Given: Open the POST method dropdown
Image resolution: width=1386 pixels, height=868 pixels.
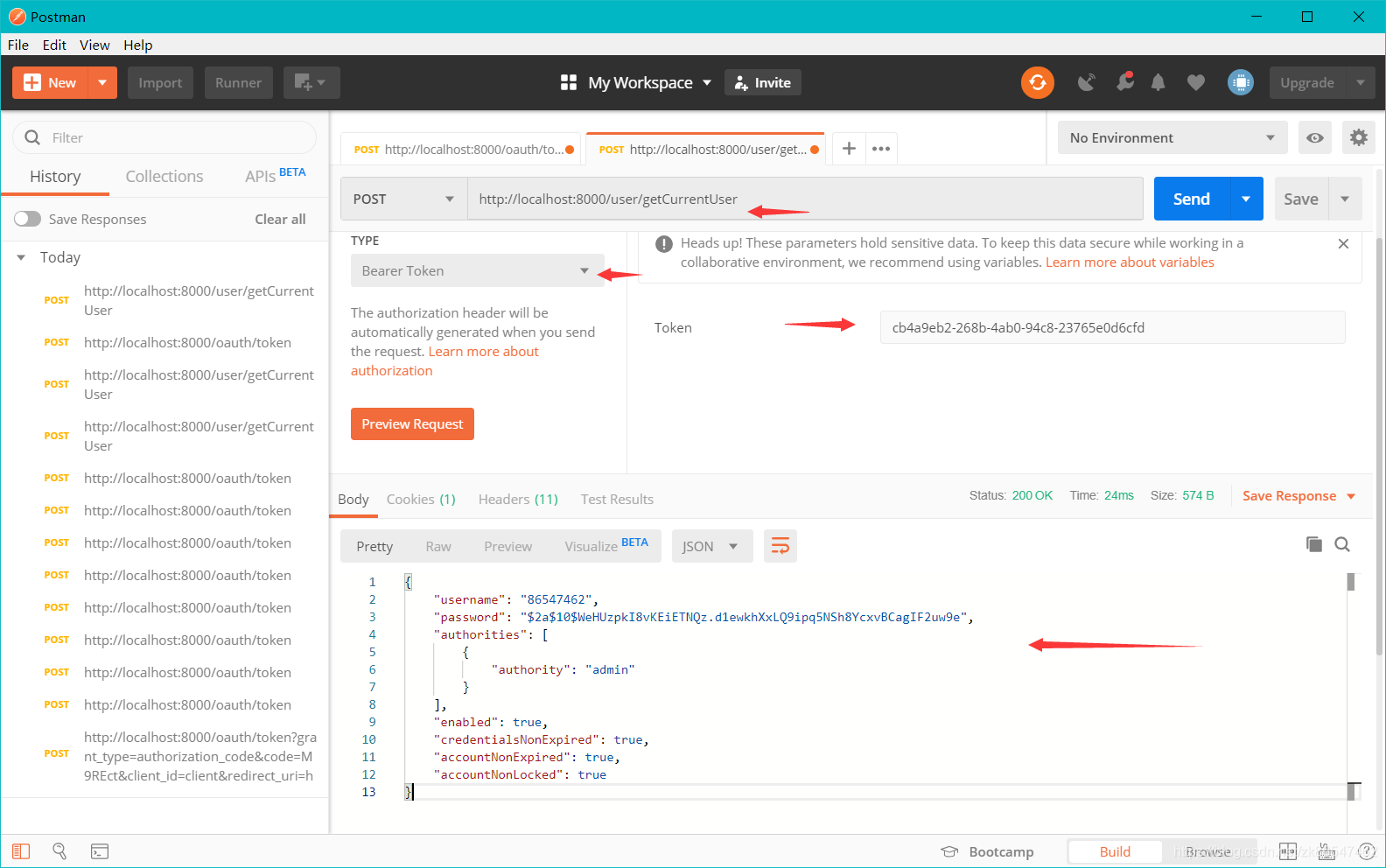Looking at the screenshot, I should pyautogui.click(x=404, y=199).
